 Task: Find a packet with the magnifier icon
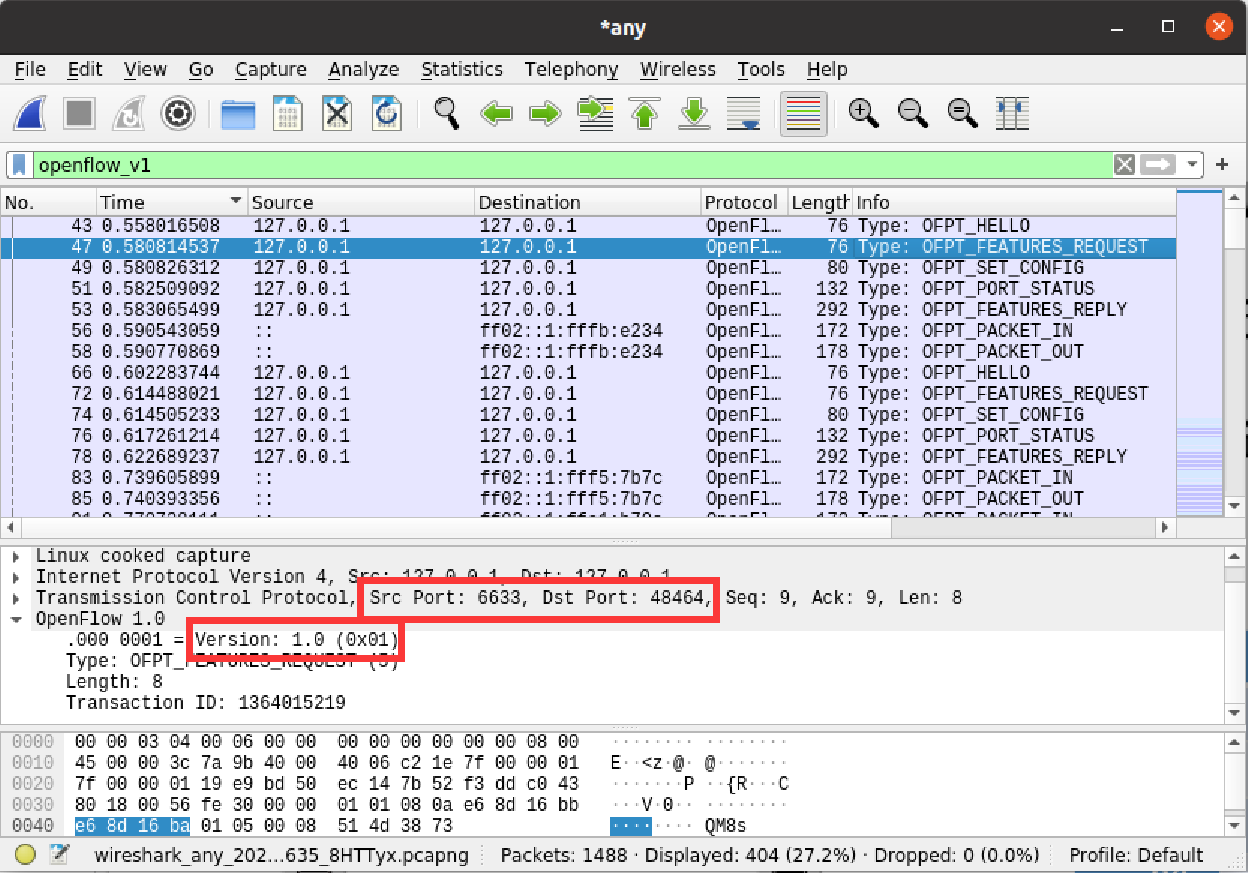tap(446, 113)
